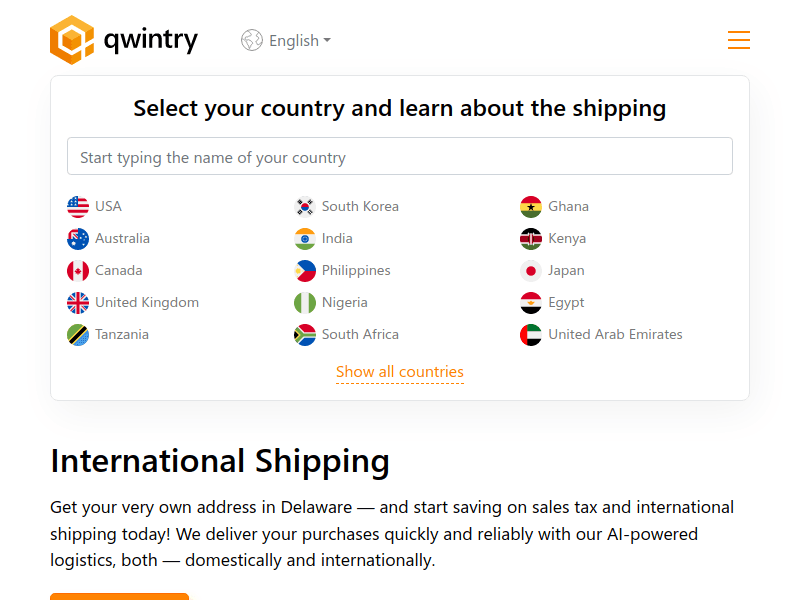Click the Nigeria flag icon

click(304, 302)
